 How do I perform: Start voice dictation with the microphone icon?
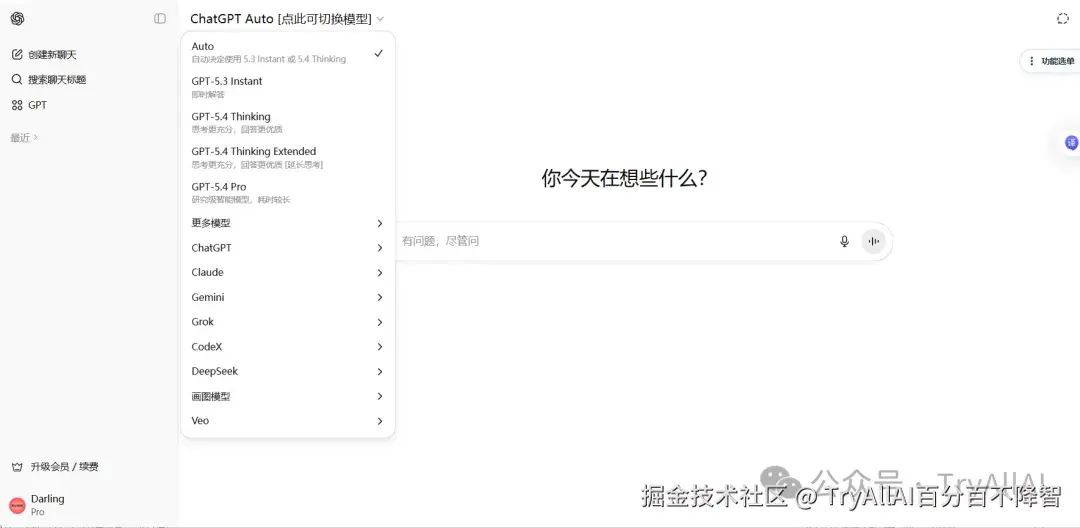(x=844, y=241)
